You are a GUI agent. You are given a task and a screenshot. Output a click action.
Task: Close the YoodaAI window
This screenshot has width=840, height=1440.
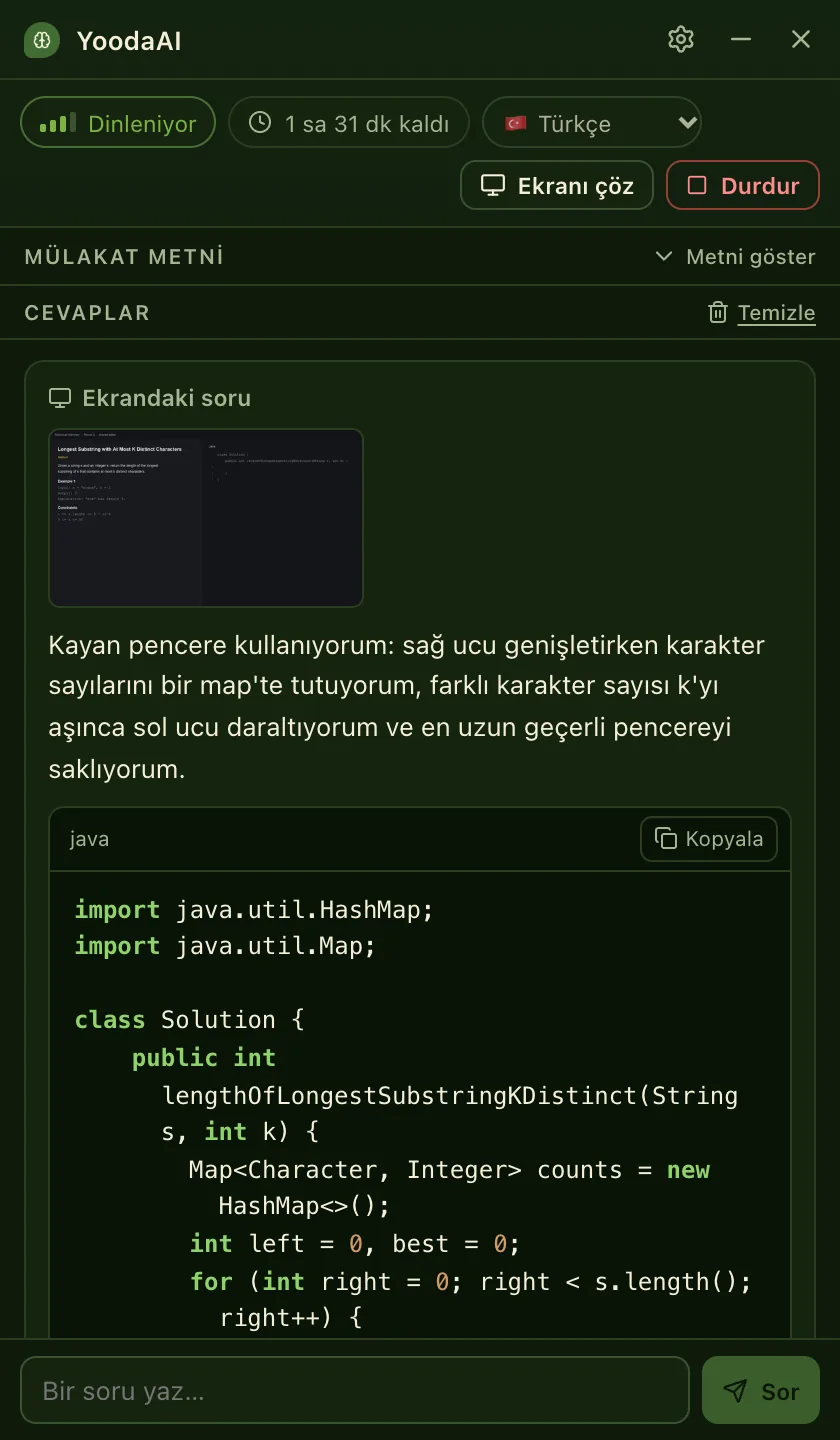click(801, 39)
